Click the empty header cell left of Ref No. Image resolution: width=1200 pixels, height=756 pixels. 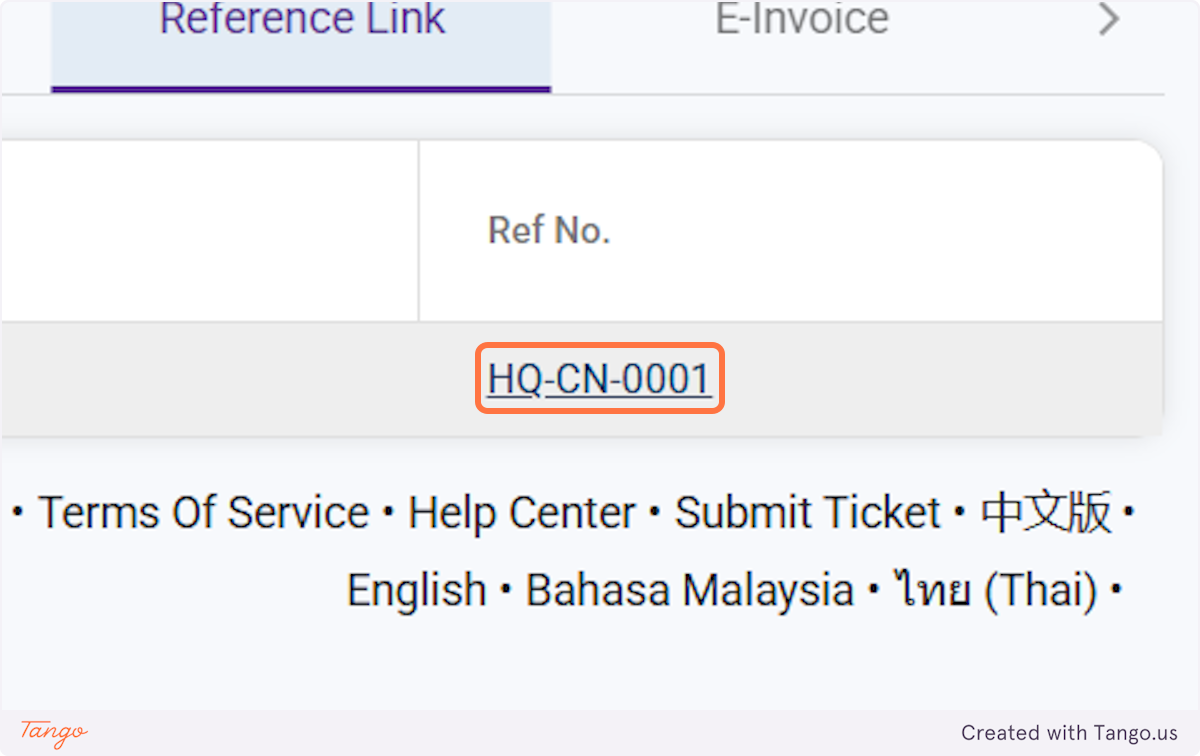click(208, 229)
